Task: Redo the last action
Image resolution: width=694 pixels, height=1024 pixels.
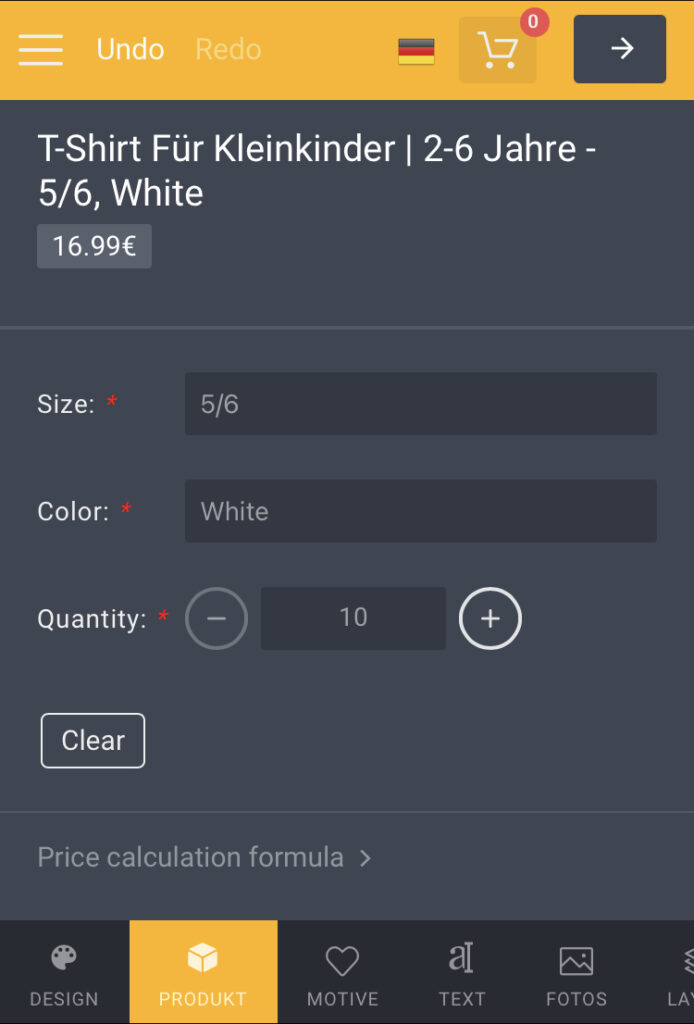Action: click(x=229, y=50)
